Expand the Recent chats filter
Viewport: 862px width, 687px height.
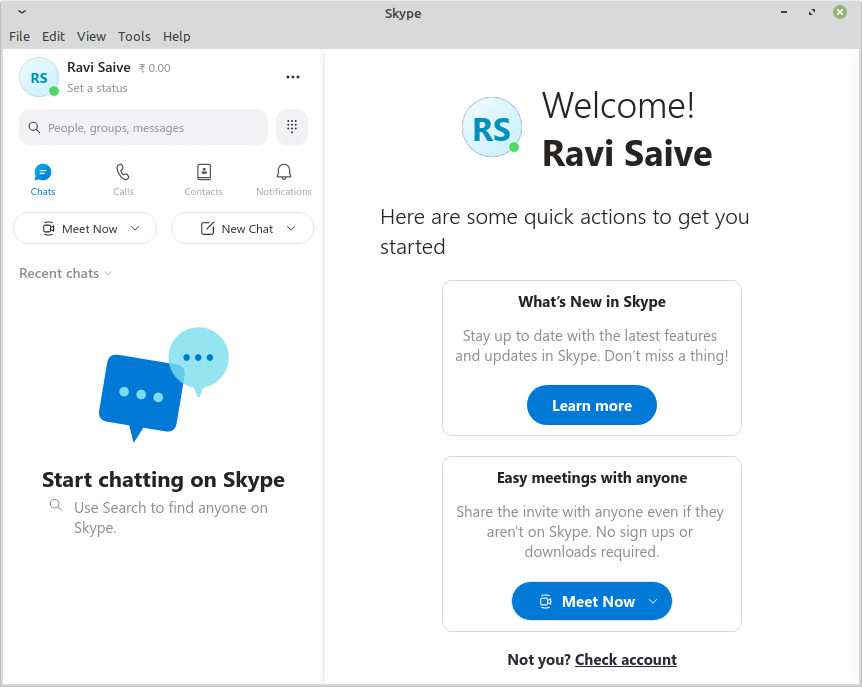coord(65,273)
